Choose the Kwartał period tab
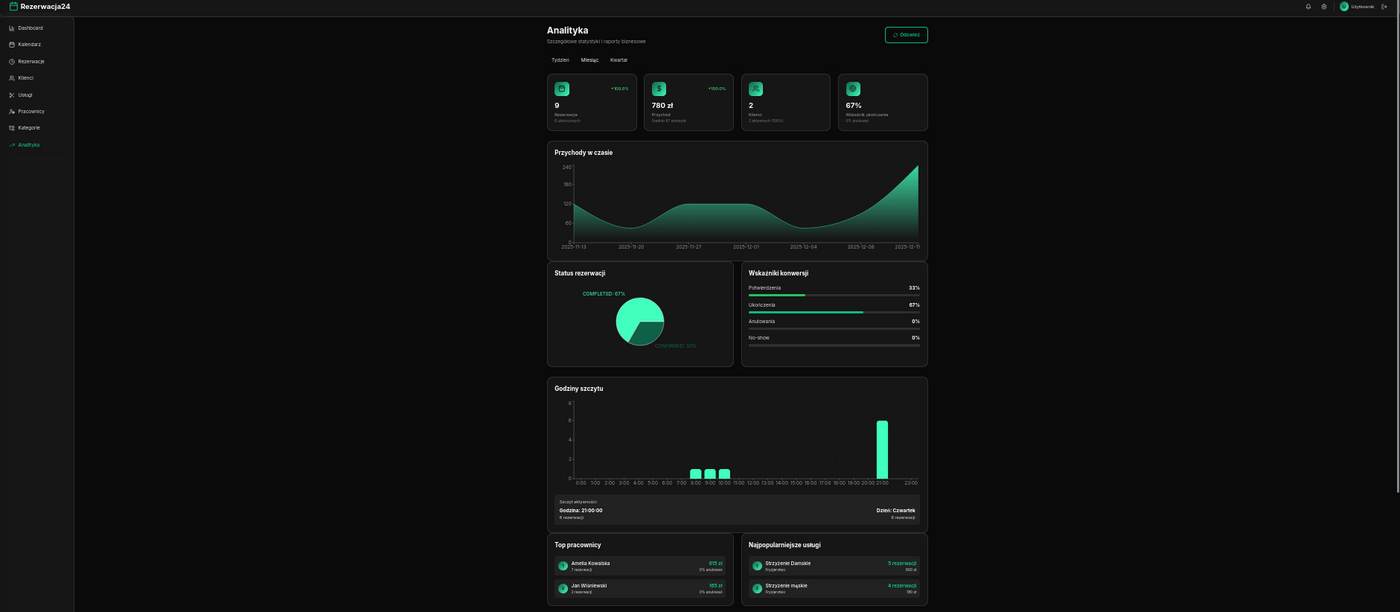 click(619, 60)
